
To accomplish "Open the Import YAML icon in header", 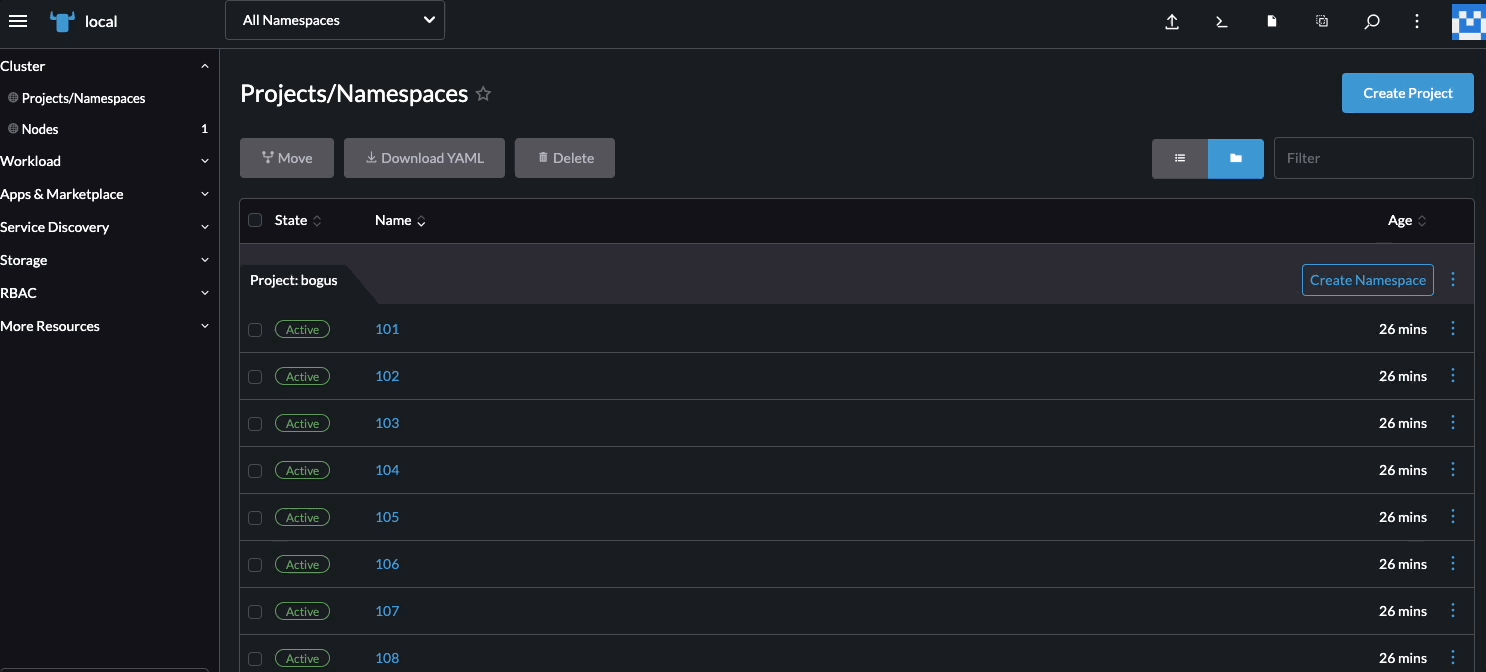I will click(1172, 21).
